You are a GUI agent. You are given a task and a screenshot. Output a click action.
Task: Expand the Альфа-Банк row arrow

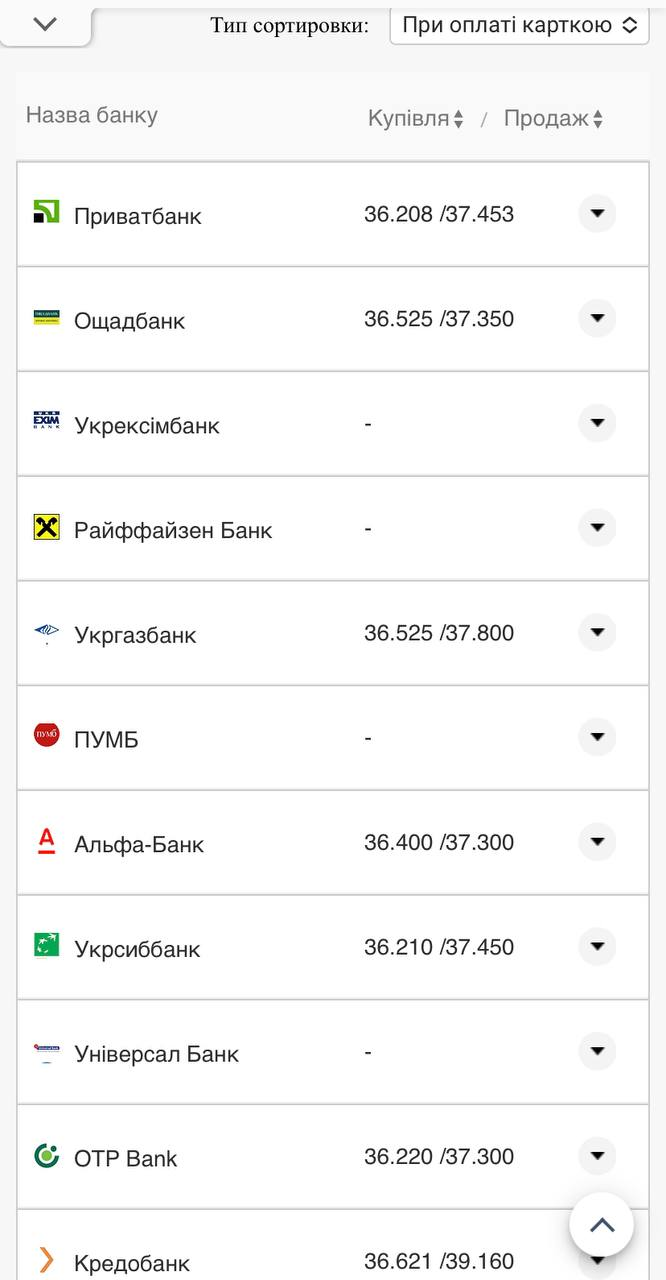pyautogui.click(x=597, y=841)
